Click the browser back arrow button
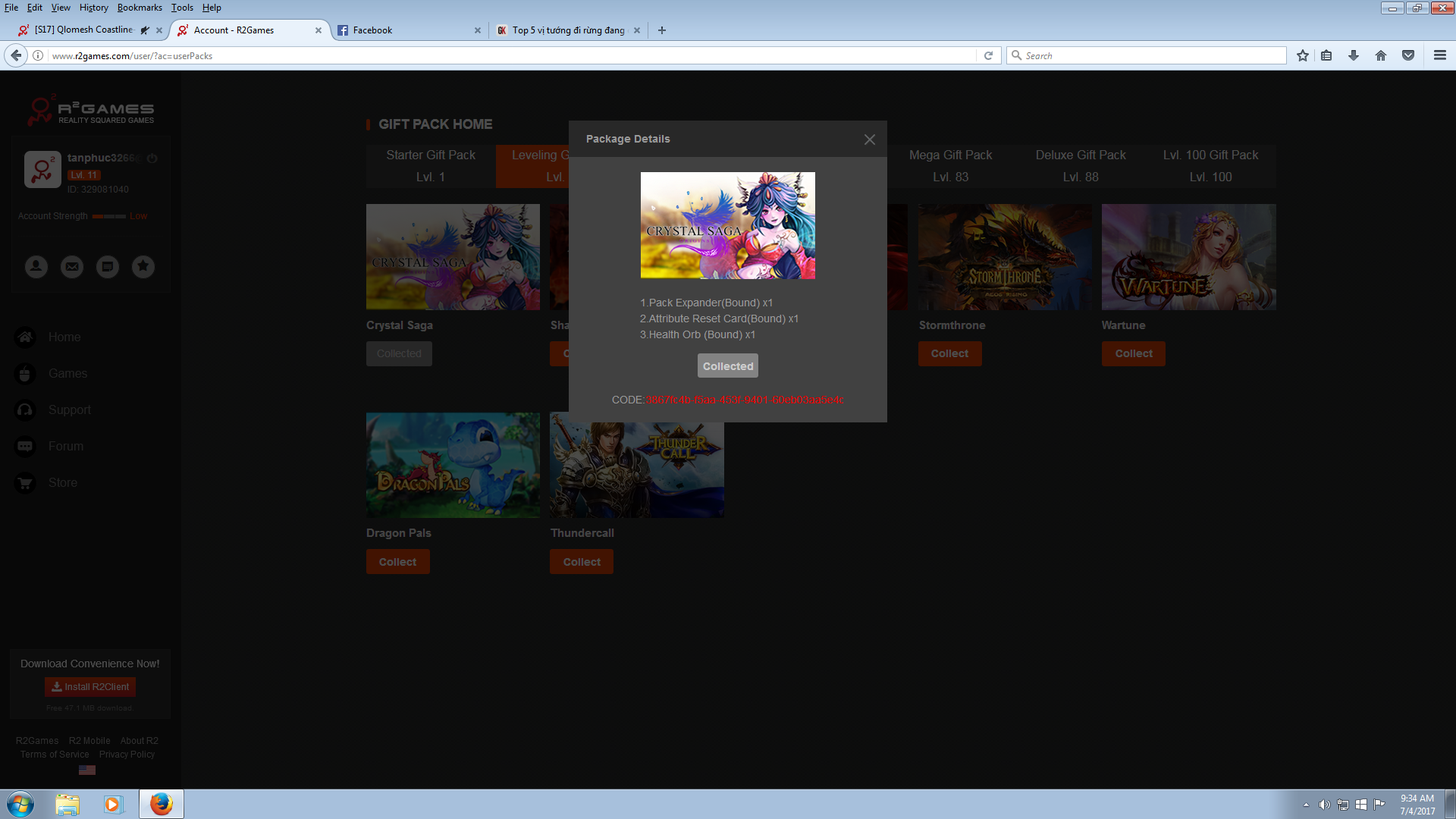Image resolution: width=1456 pixels, height=819 pixels. 16,55
